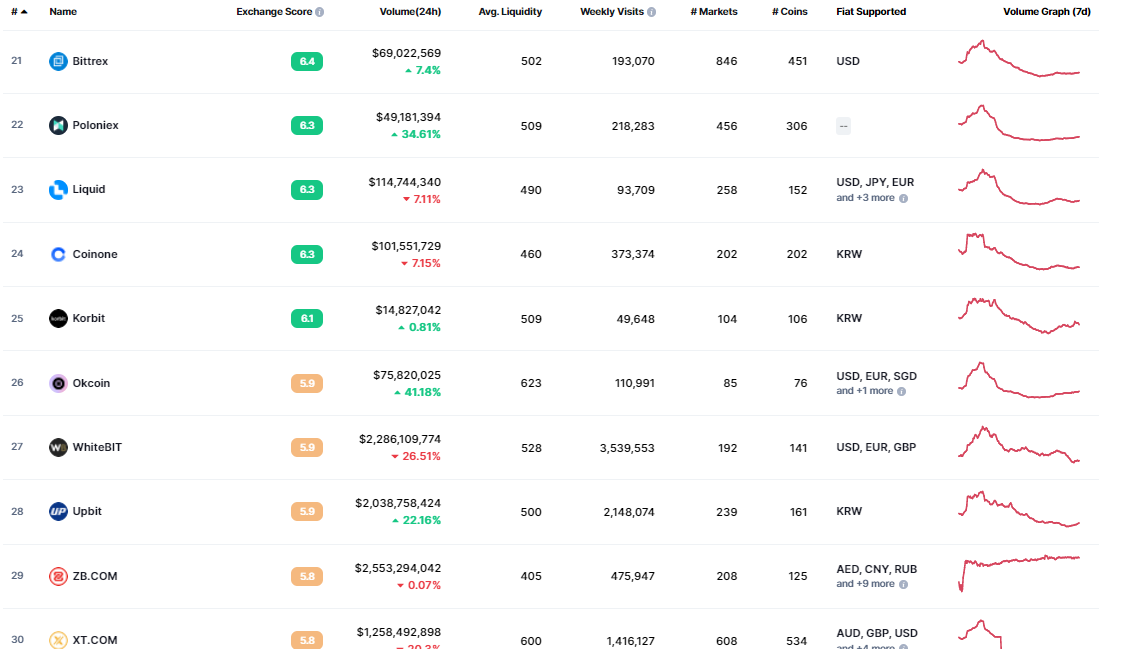
Task: Click Poloniex's 34.61% volume change
Action: [x=416, y=134]
